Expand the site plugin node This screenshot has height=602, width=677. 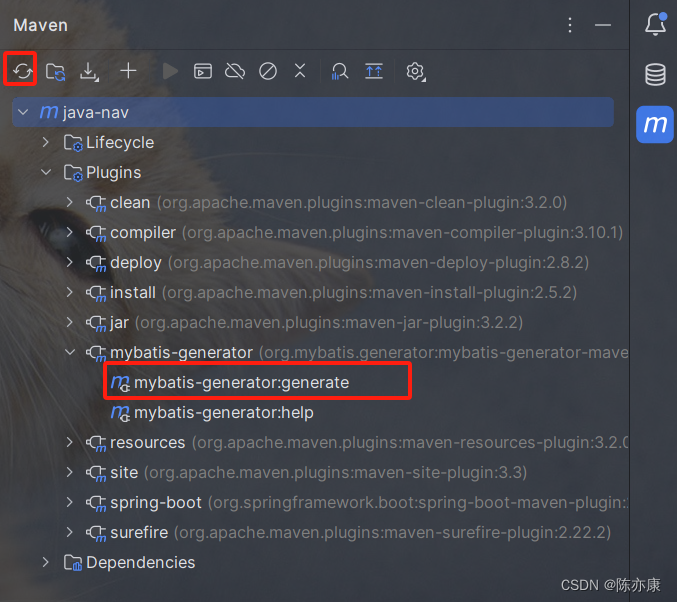pyautogui.click(x=70, y=472)
